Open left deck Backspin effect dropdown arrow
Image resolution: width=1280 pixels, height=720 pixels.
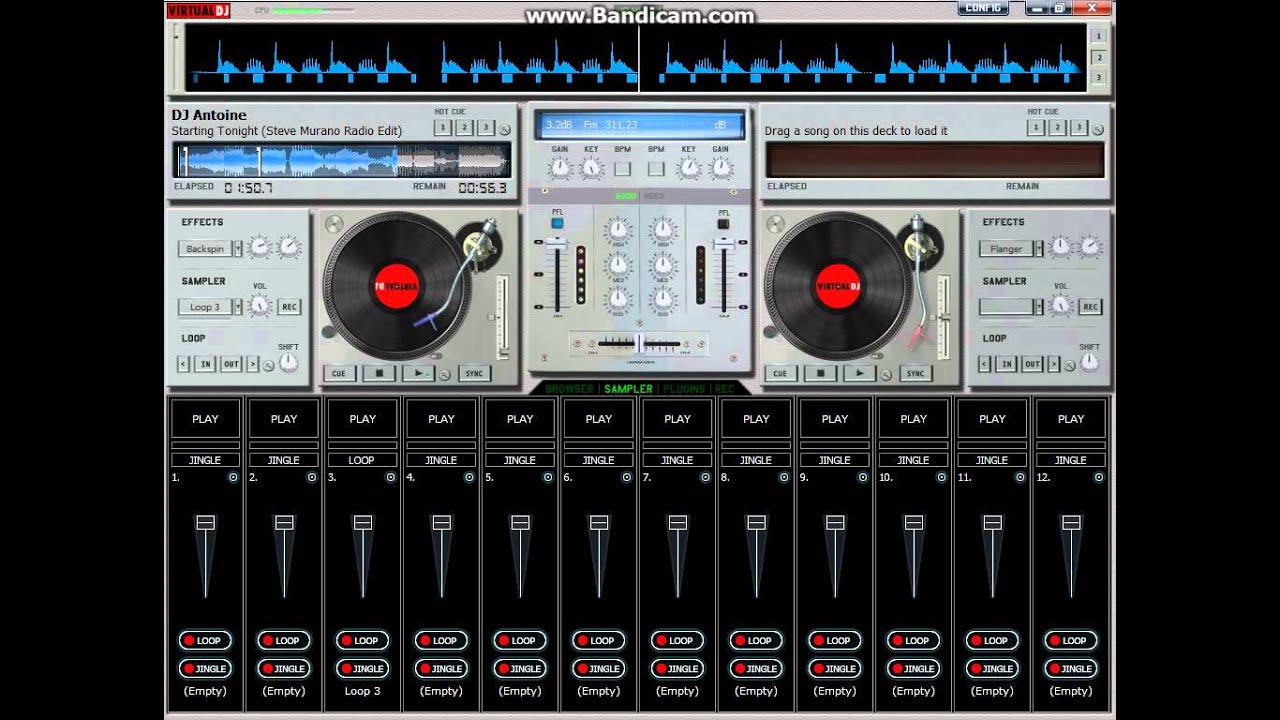click(238, 249)
